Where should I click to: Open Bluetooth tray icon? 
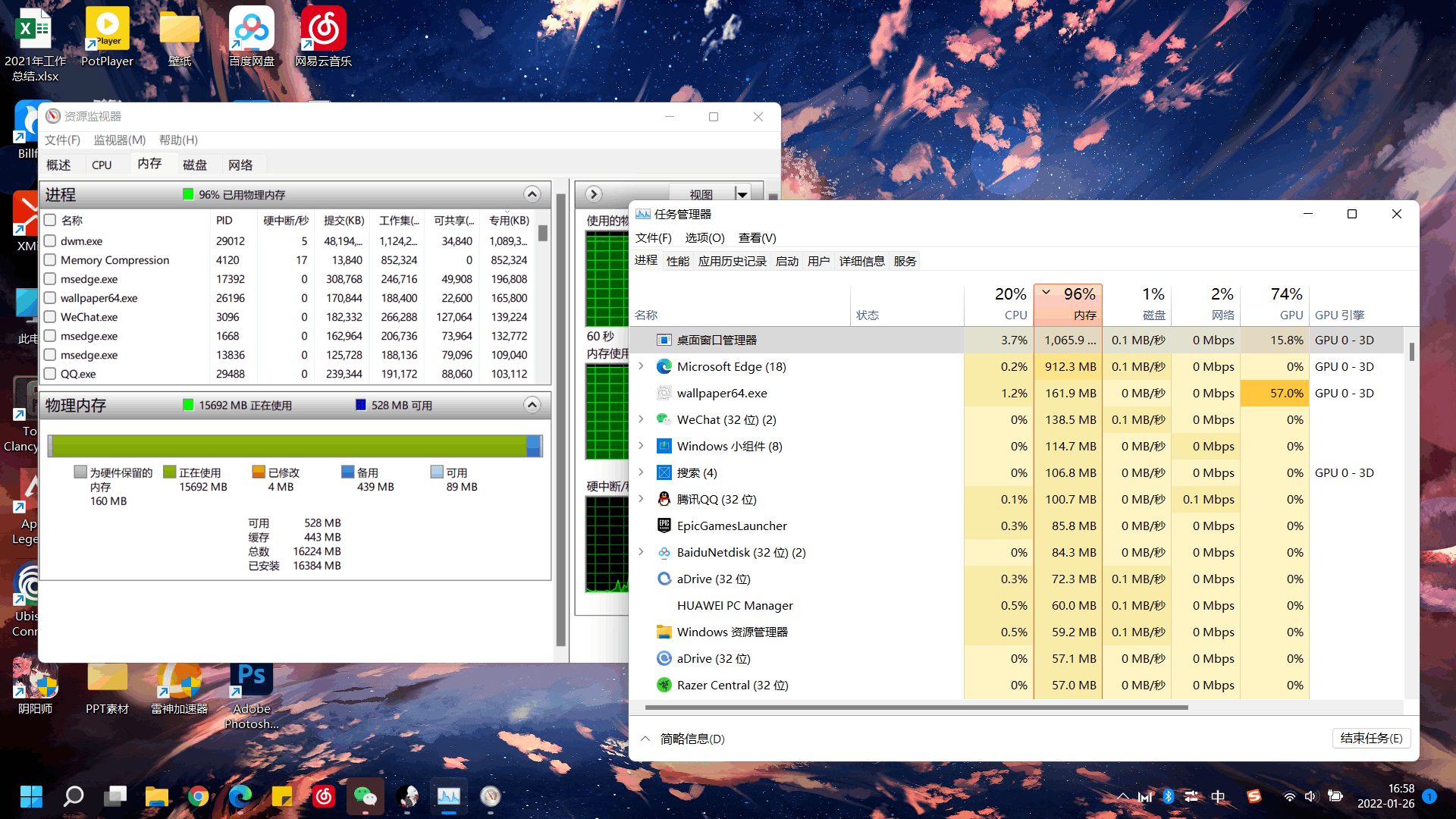tap(1169, 796)
